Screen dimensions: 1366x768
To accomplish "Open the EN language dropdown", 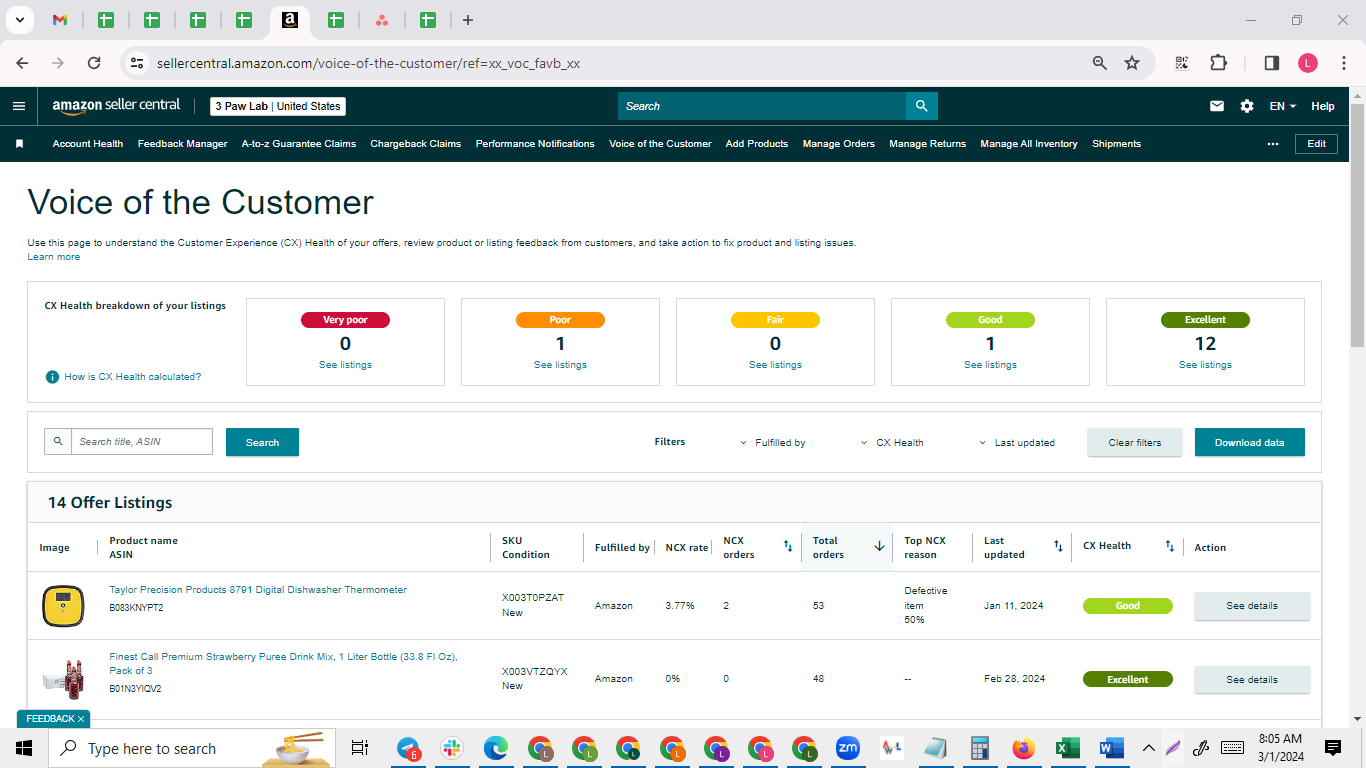I will pyautogui.click(x=1283, y=106).
